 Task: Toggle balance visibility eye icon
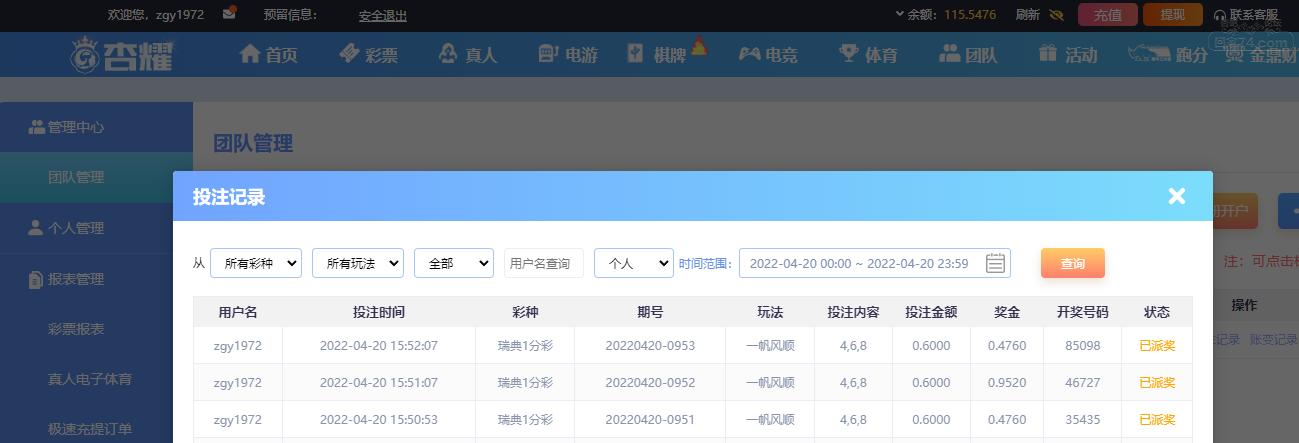(1056, 15)
